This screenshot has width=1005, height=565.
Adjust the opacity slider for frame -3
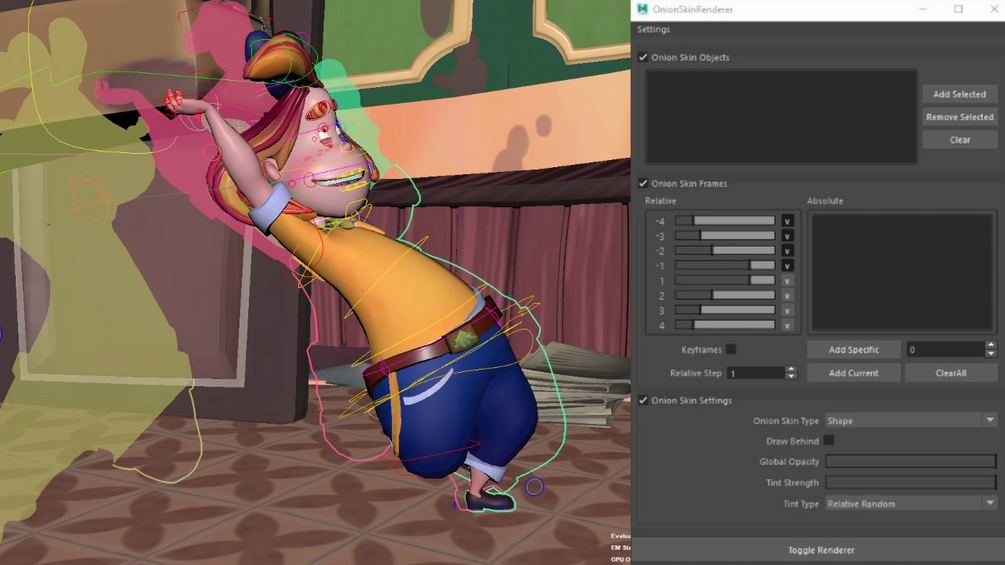click(725, 236)
